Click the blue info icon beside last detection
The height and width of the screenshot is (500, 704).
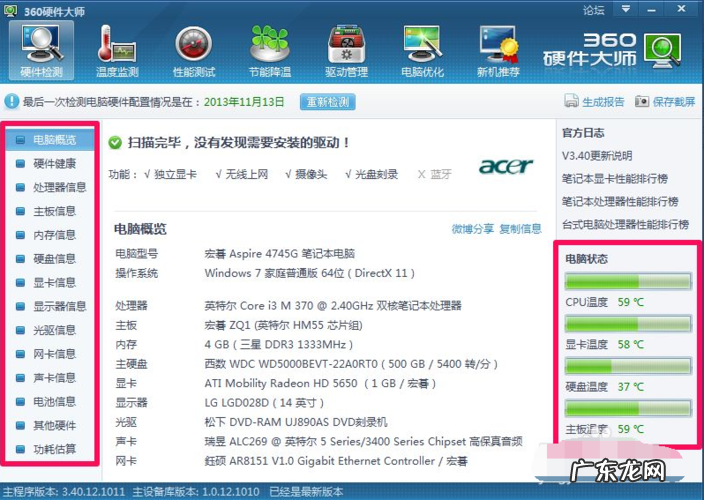tap(12, 101)
